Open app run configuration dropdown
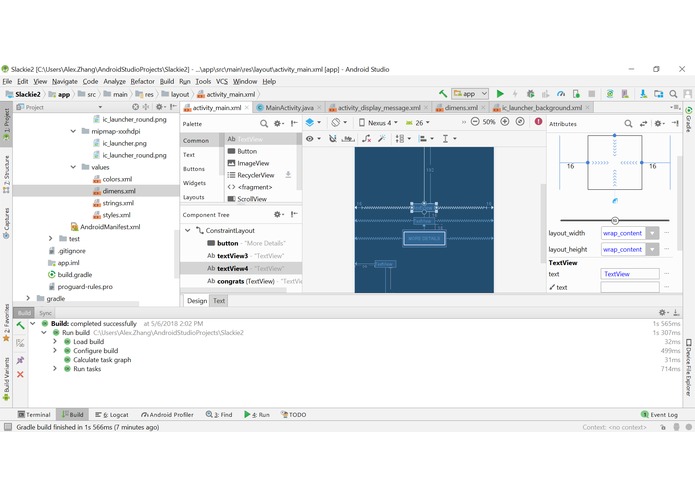Screen dimensions: 695x494 [470, 93]
